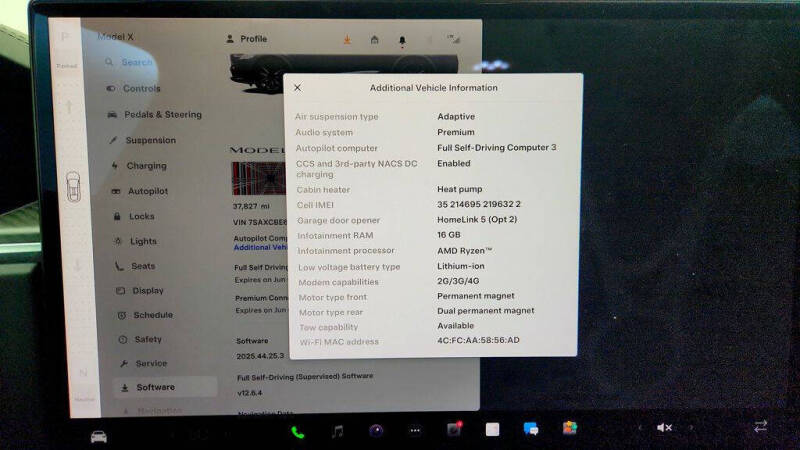
Task: Tap the car icon in bottom bar
Action: [x=98, y=437]
